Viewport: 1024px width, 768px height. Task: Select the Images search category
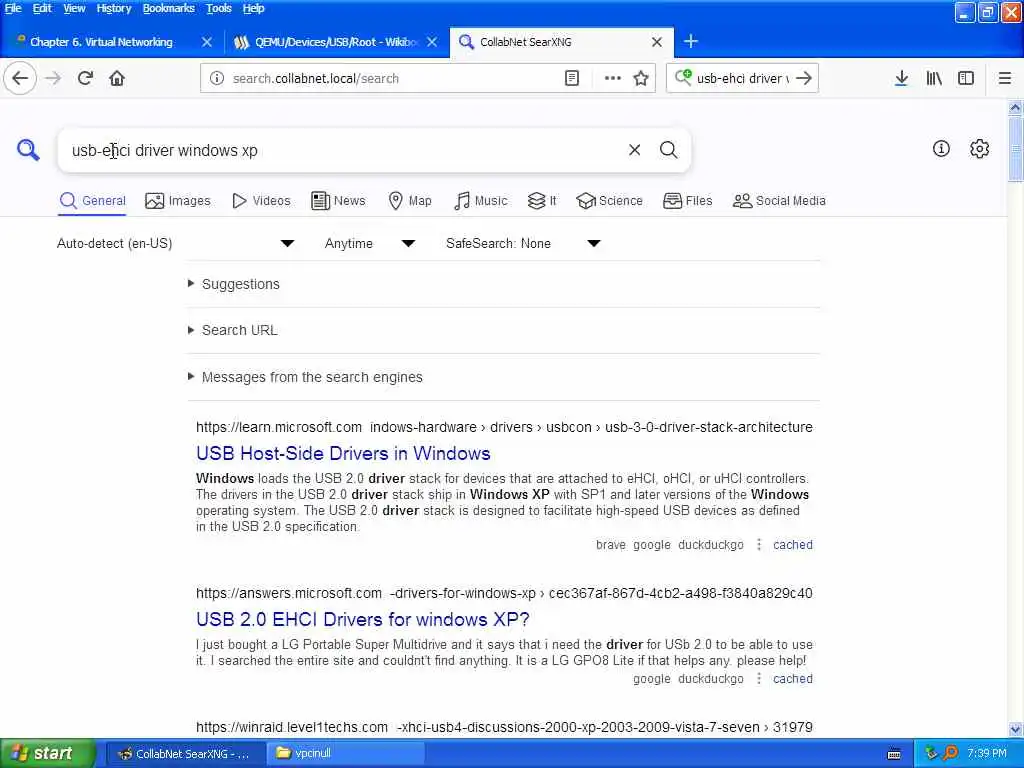(x=178, y=201)
